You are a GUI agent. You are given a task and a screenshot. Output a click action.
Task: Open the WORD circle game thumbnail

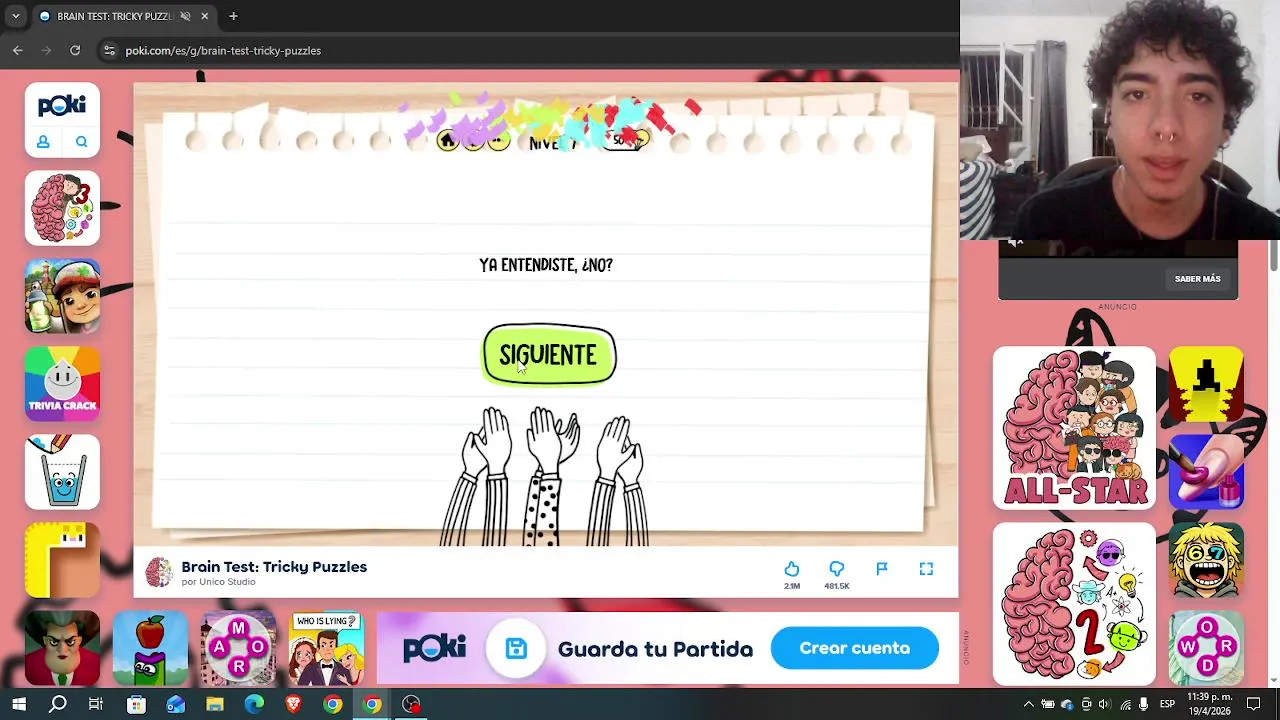(1206, 648)
